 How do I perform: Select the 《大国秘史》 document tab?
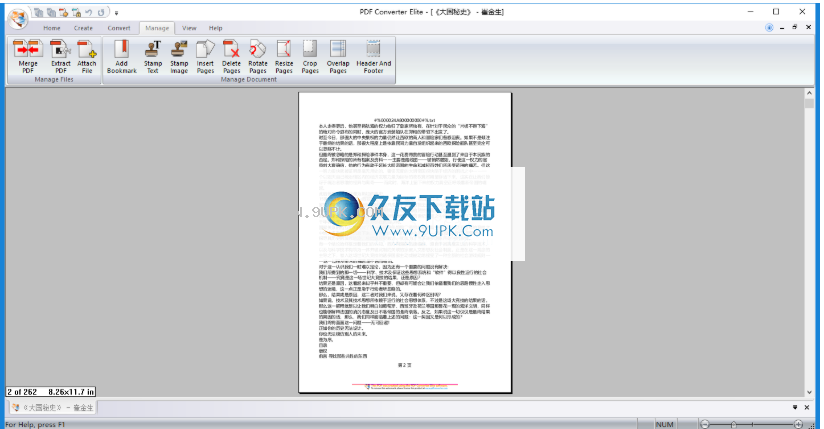[x=53, y=407]
